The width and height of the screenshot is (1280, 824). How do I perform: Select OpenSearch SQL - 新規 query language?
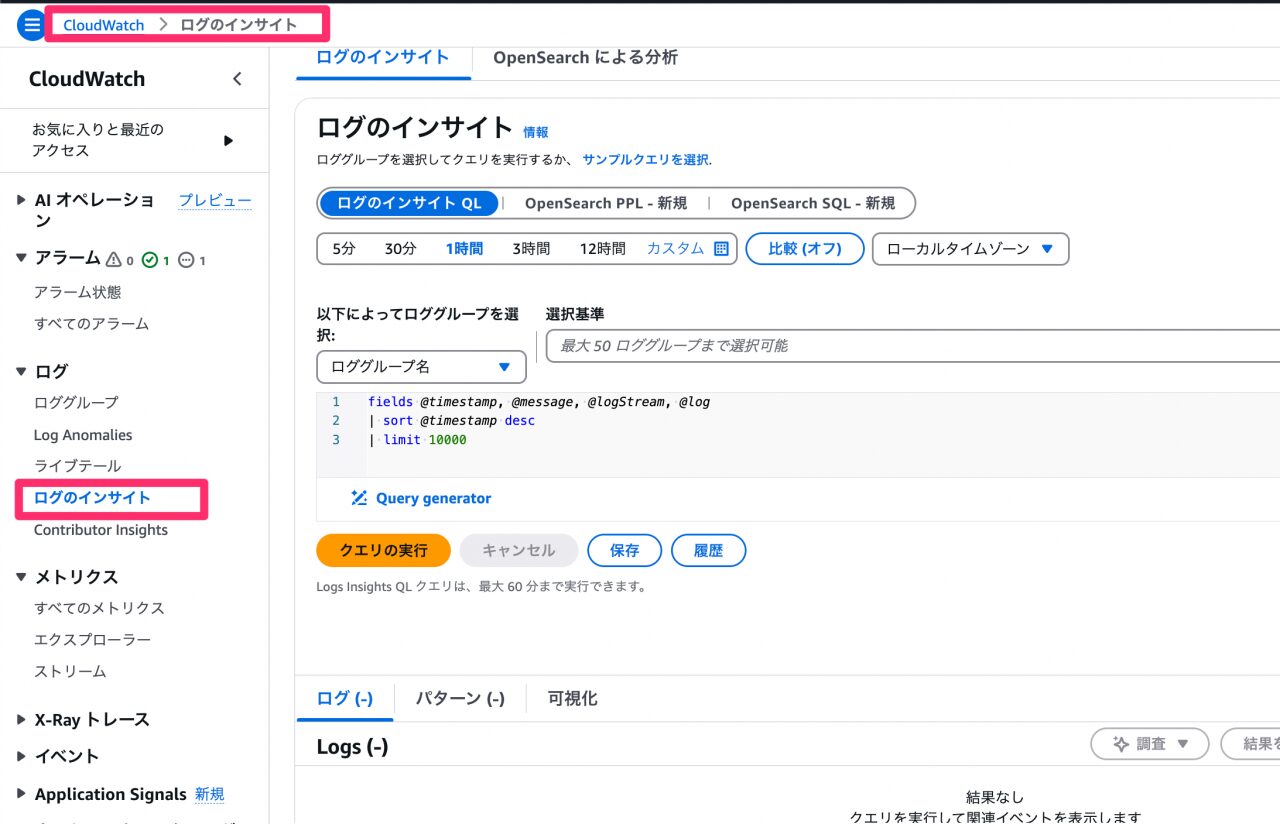point(813,203)
